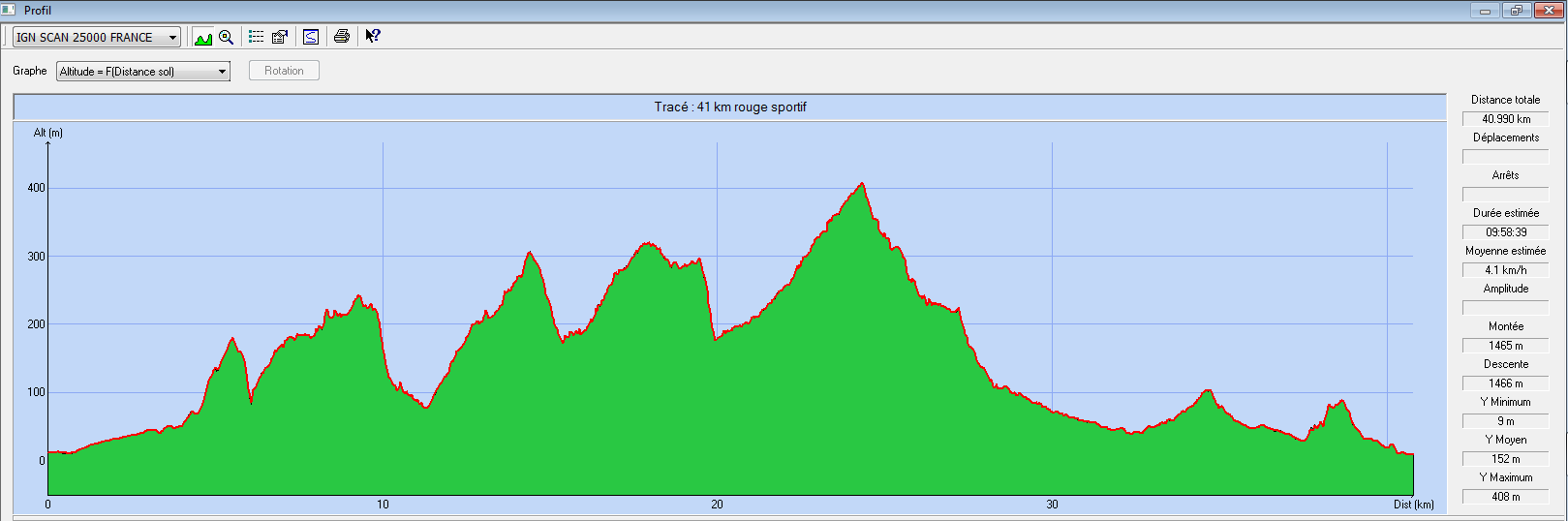The height and width of the screenshot is (521, 1568).
Task: Click the Y Maximum field showing 408 m
Action: tap(1506, 497)
